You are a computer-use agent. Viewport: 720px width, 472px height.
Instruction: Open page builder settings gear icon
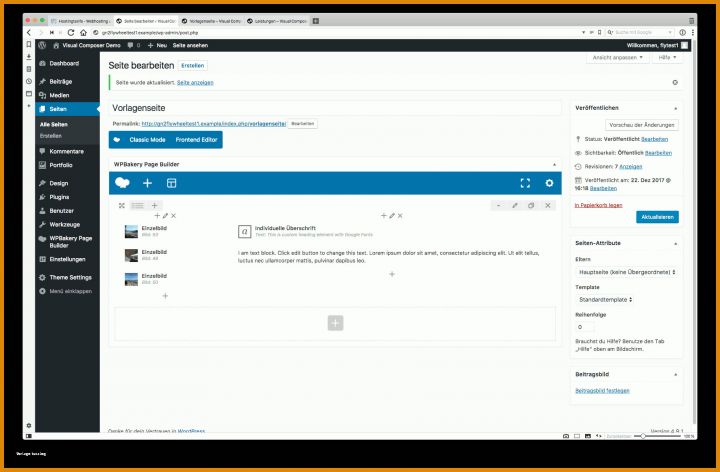pyautogui.click(x=549, y=183)
